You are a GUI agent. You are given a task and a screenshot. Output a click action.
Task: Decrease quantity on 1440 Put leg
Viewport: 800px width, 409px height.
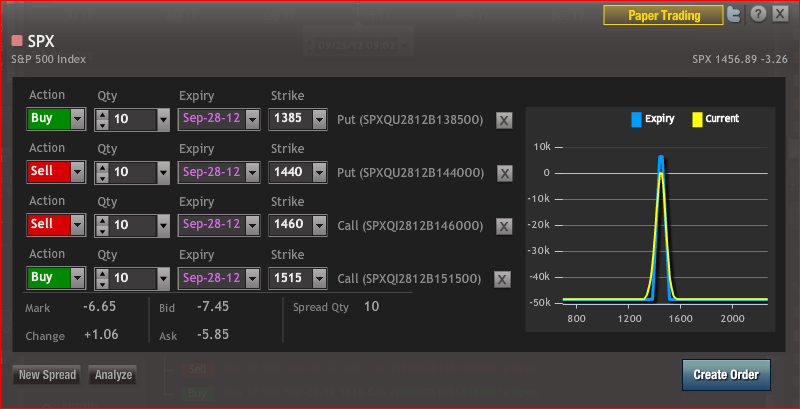tap(103, 178)
